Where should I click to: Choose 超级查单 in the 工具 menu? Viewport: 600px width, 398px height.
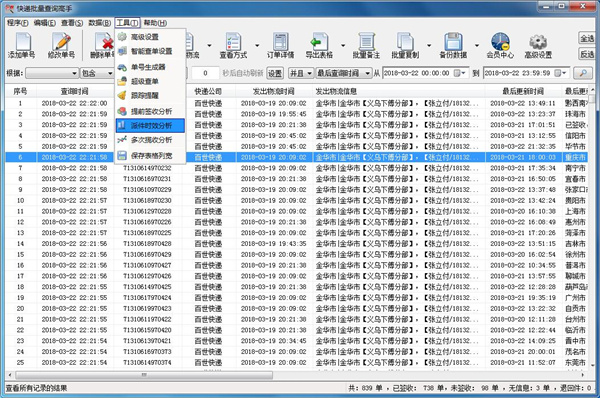[x=151, y=81]
